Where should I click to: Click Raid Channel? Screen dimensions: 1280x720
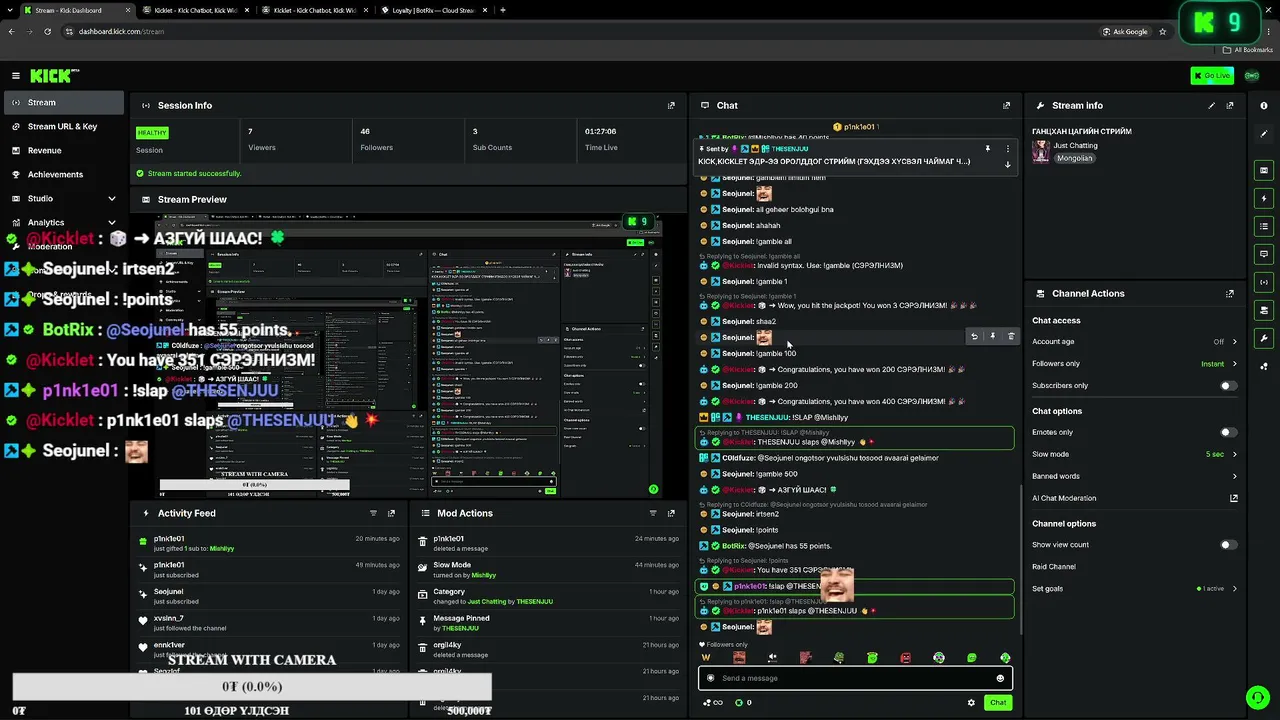[1054, 567]
